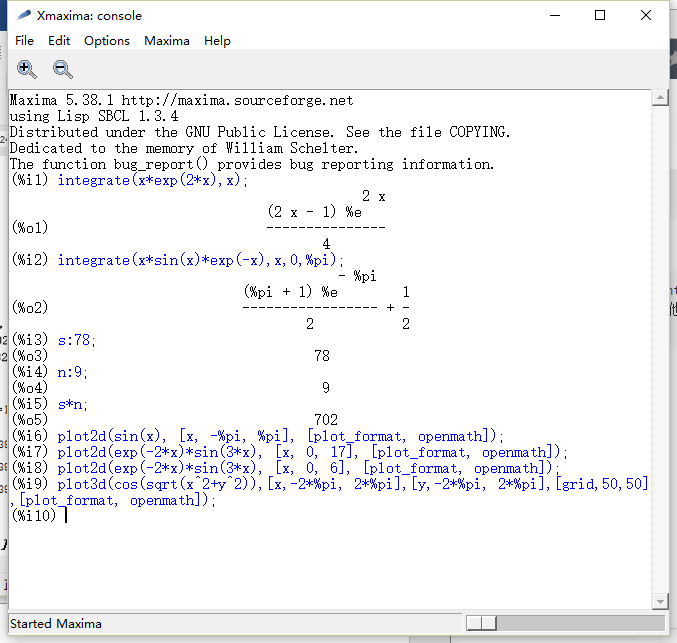Image resolution: width=677 pixels, height=643 pixels.
Task: Open the Options menu
Action: point(107,41)
